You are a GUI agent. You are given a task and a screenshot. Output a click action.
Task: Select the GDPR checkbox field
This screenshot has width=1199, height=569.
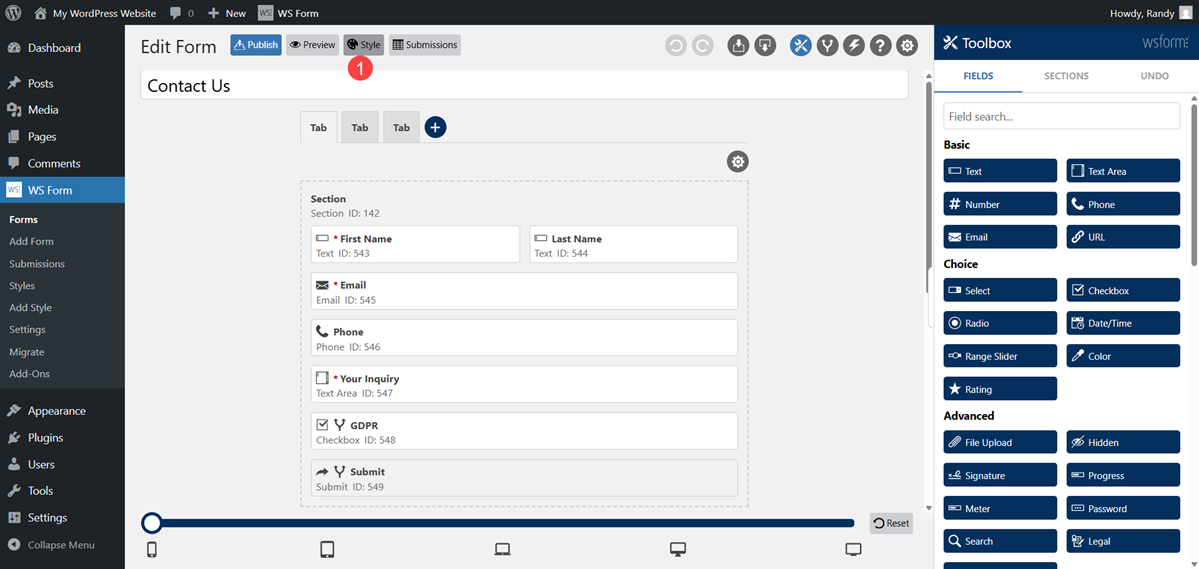(x=524, y=431)
